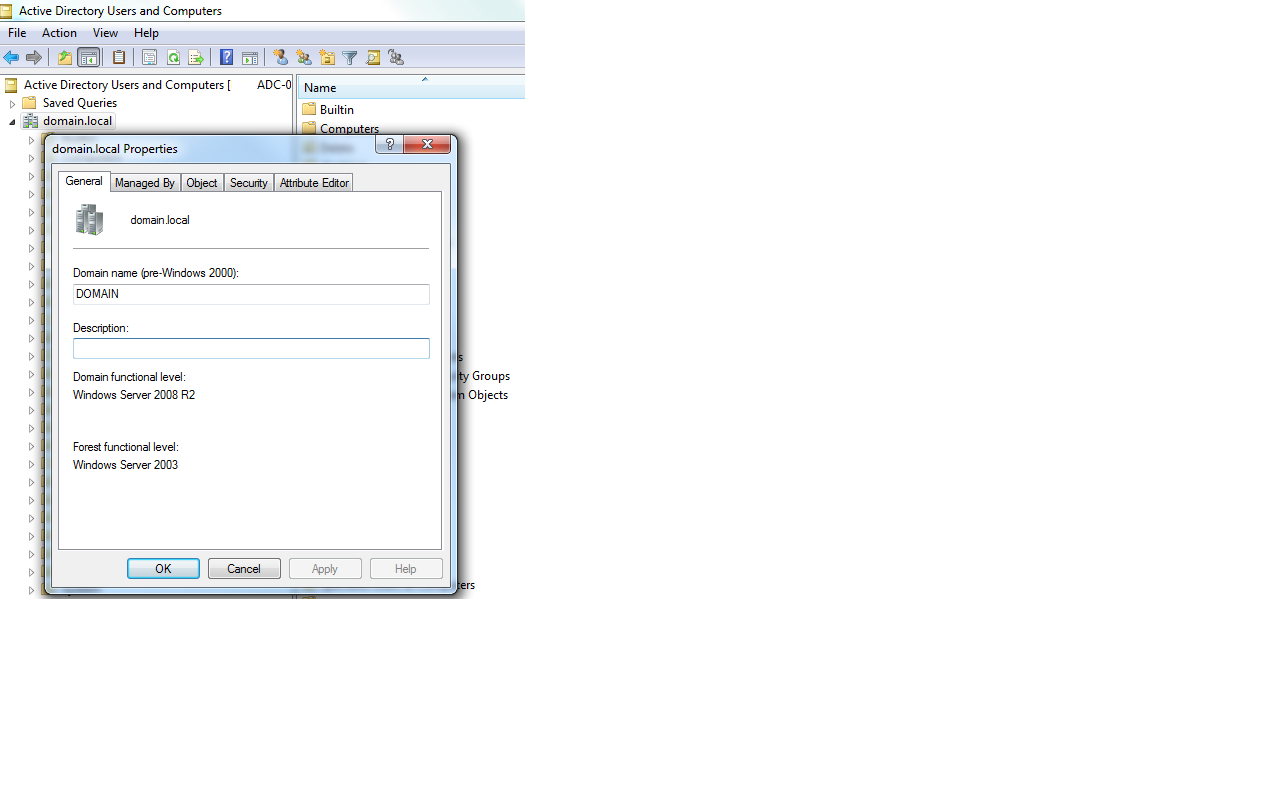Click the Cancel button
This screenshot has height=807, width=1272.
244,568
